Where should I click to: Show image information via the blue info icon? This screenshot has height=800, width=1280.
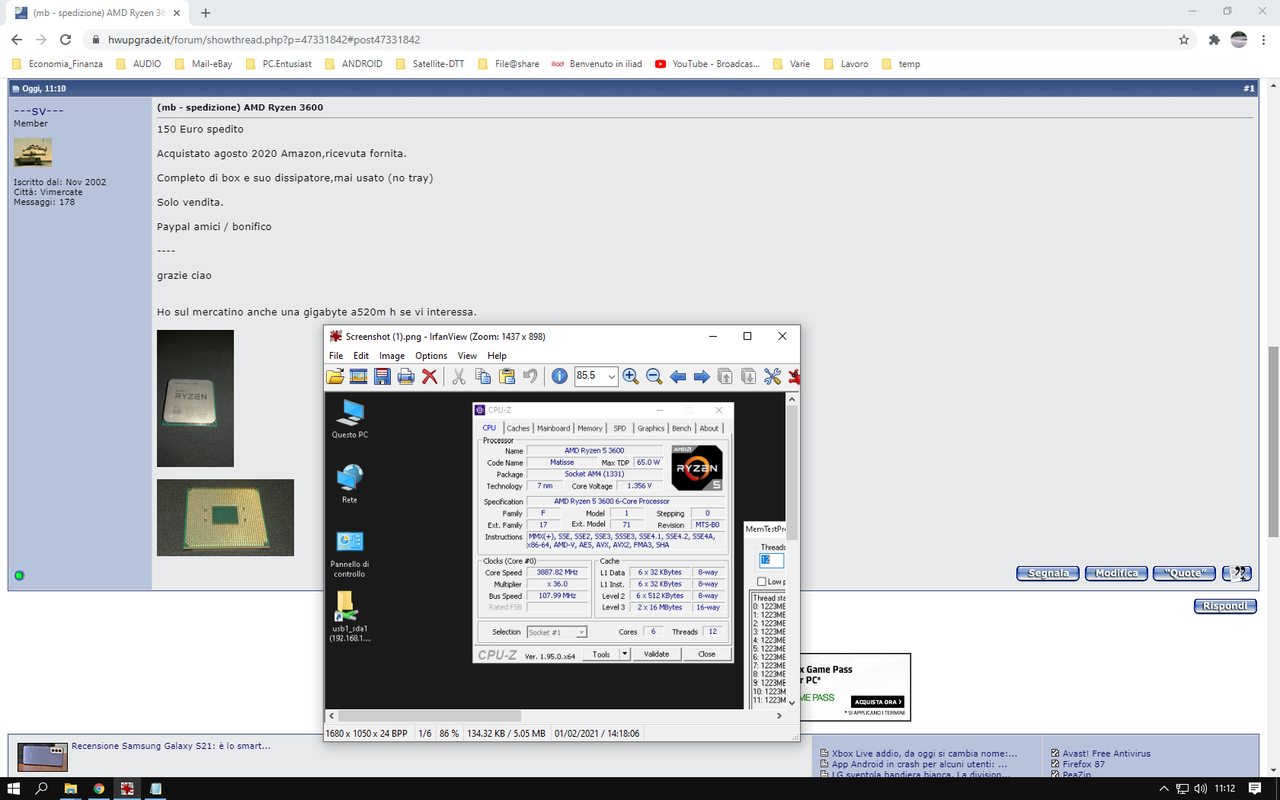pos(558,376)
